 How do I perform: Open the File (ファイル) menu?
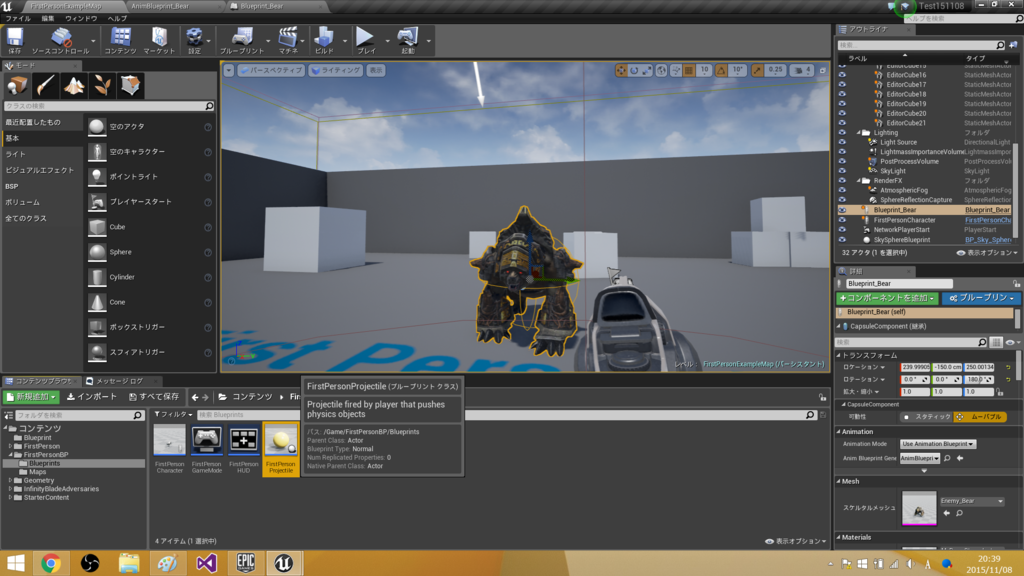click(x=18, y=18)
